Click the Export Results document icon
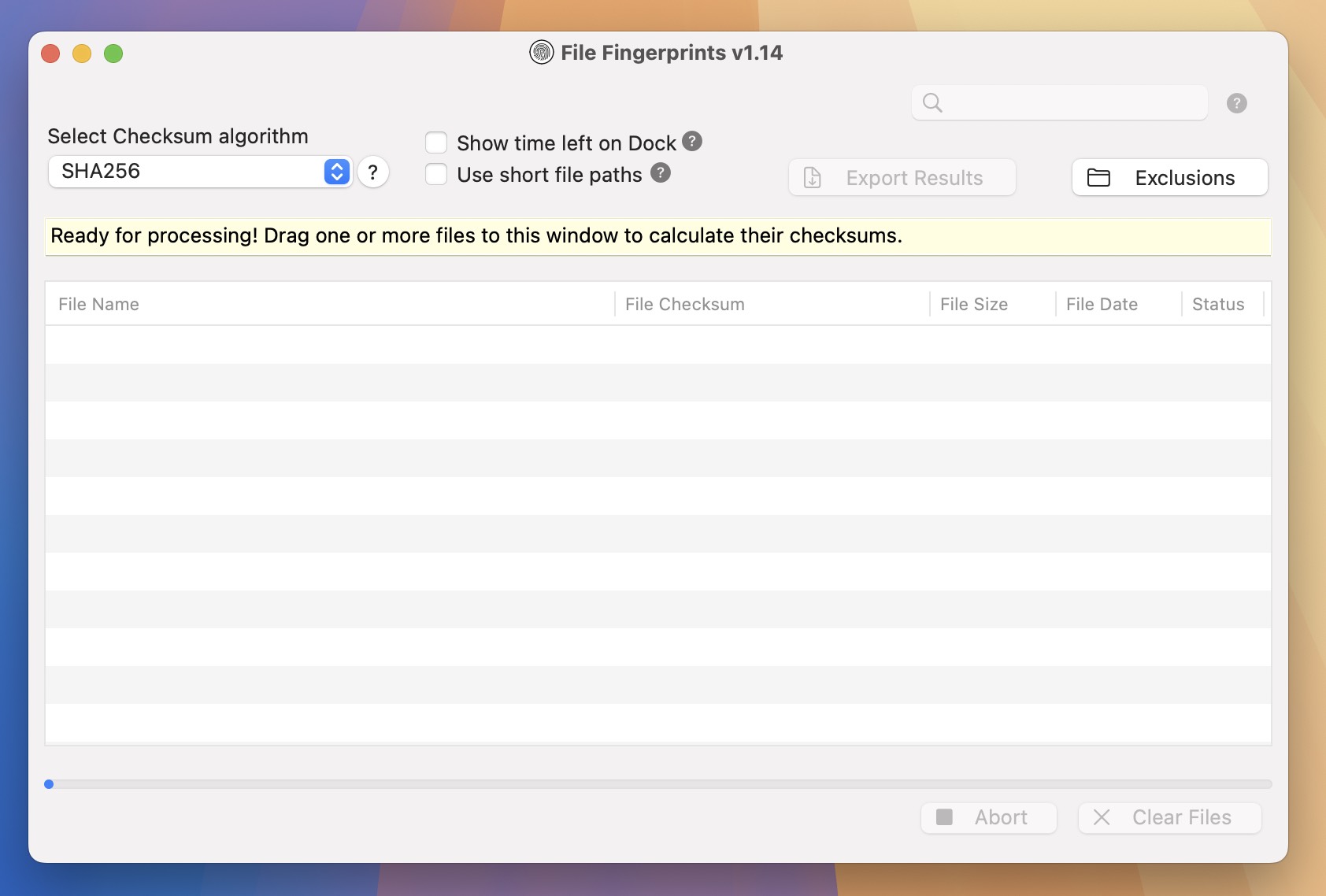1326x896 pixels. pyautogui.click(x=812, y=177)
